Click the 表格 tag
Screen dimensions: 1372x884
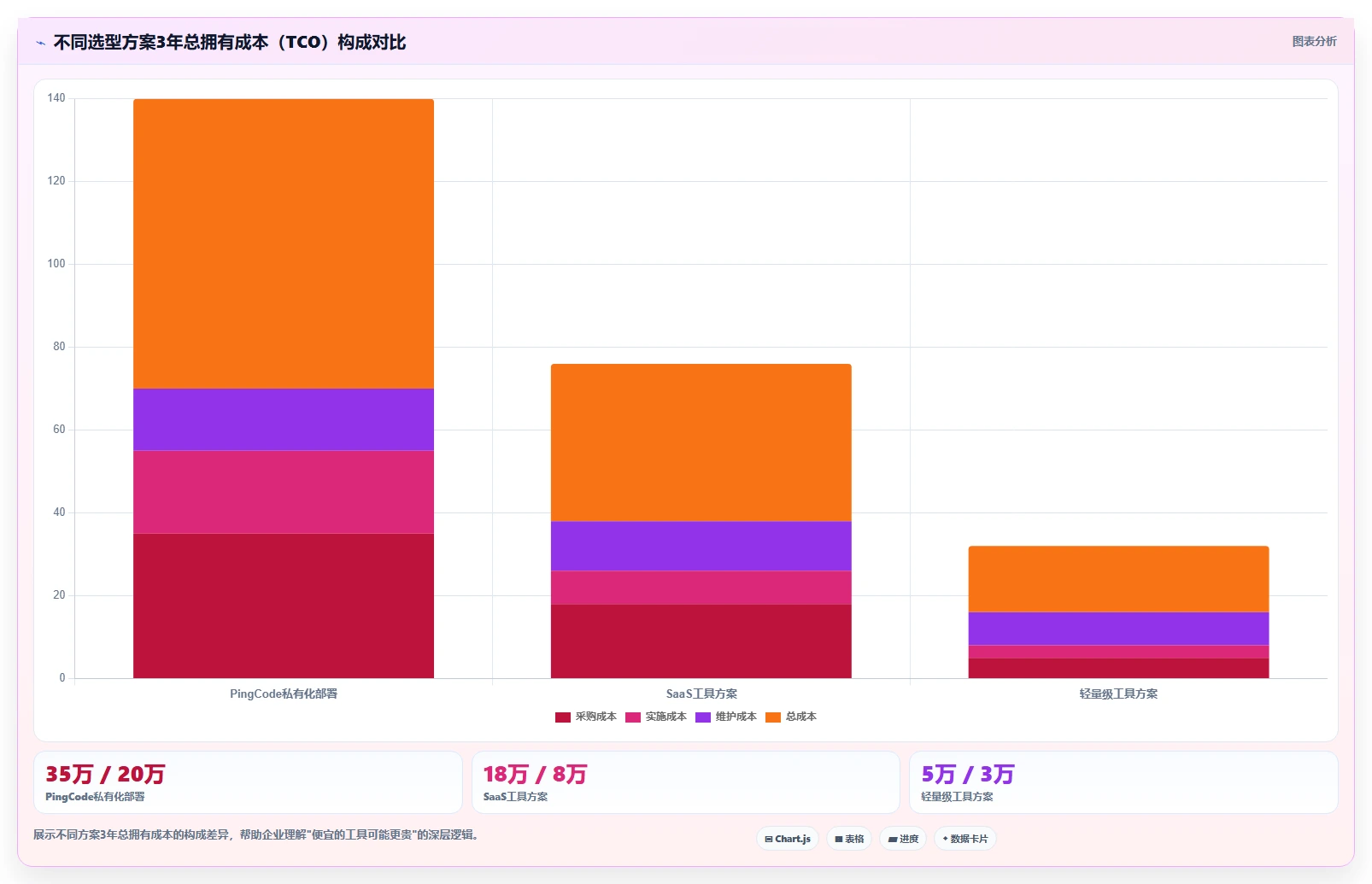(x=849, y=839)
